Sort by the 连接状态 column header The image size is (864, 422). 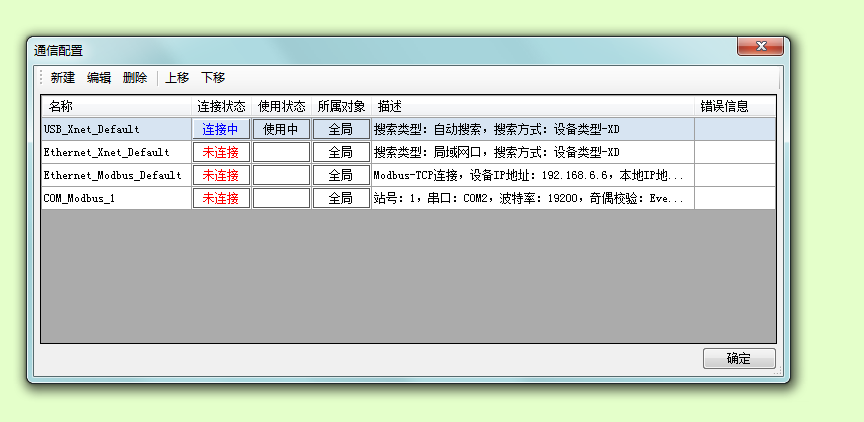(221, 106)
